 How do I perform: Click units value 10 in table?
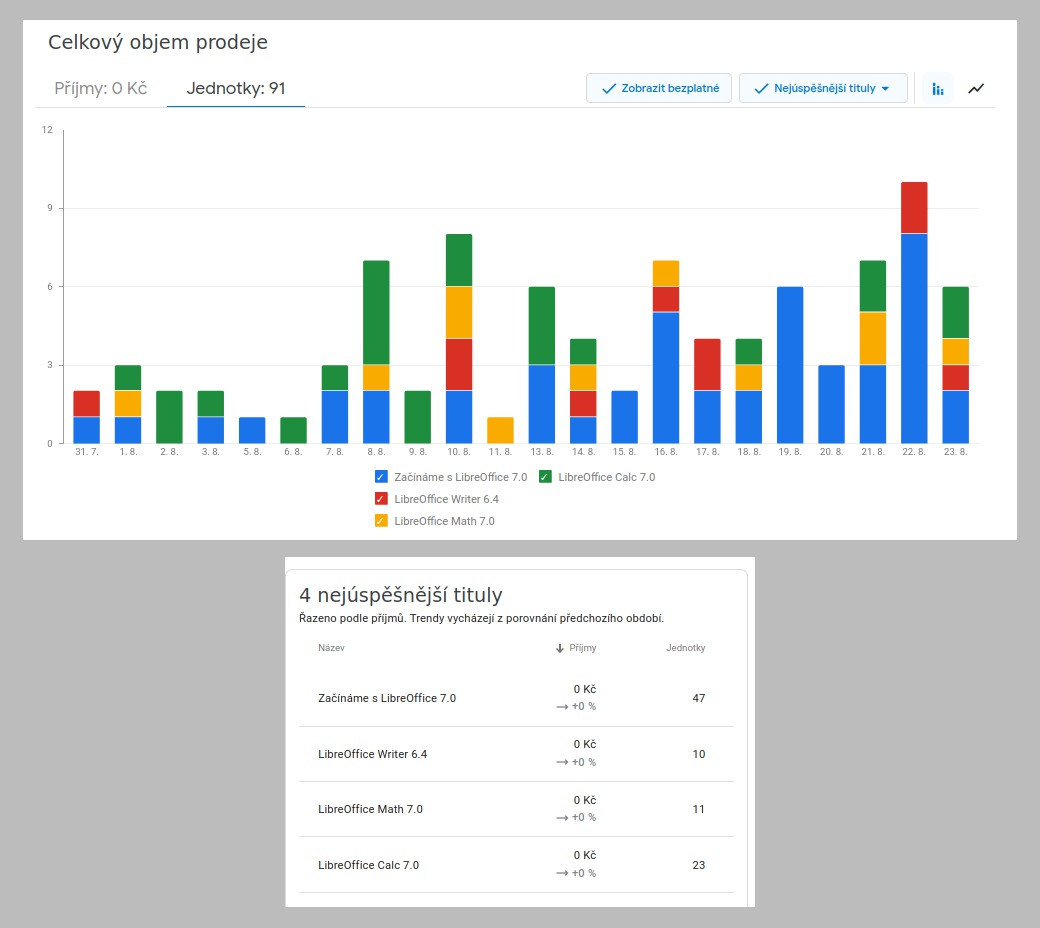pos(698,754)
